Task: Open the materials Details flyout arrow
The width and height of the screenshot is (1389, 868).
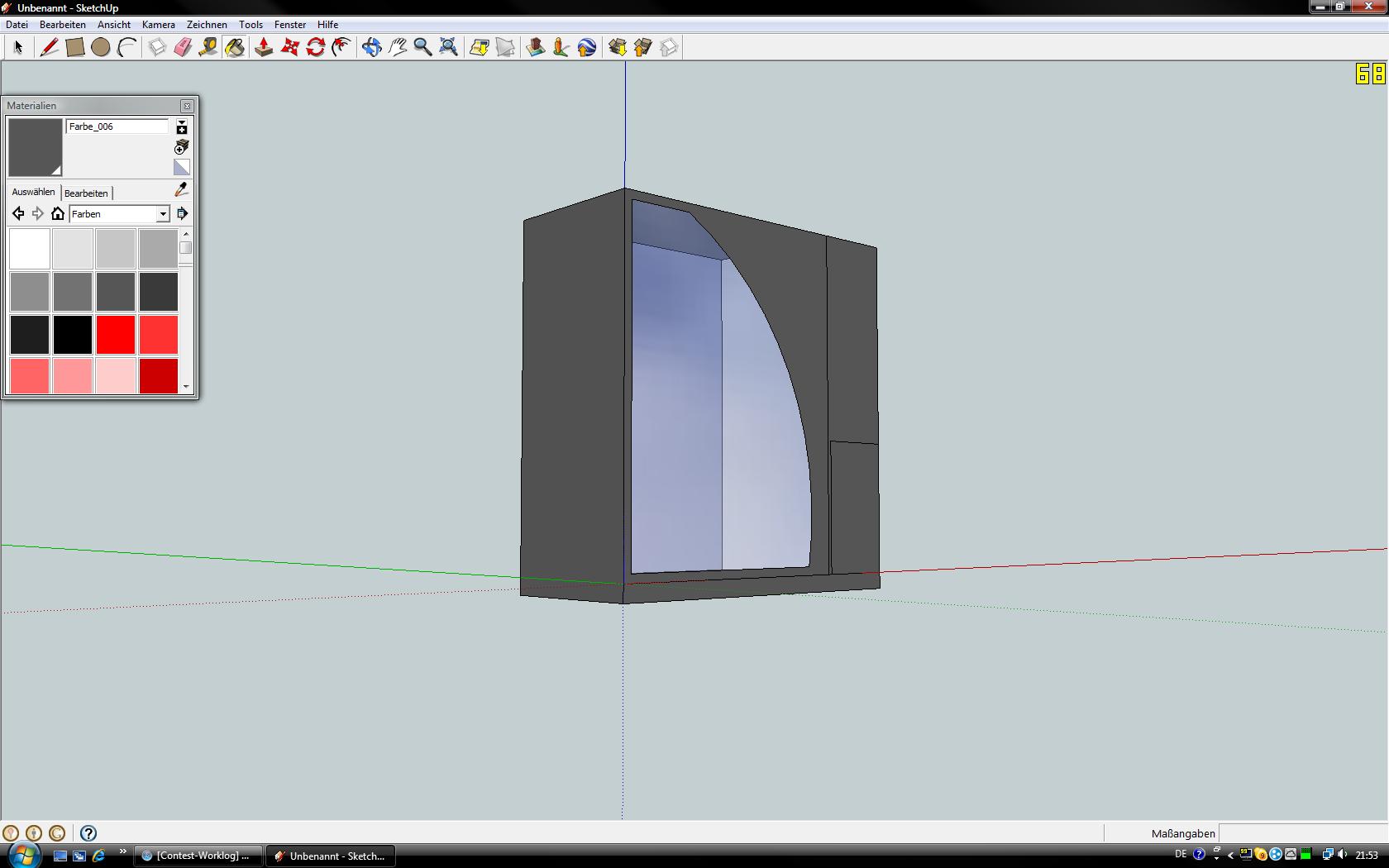Action: pyautogui.click(x=182, y=214)
